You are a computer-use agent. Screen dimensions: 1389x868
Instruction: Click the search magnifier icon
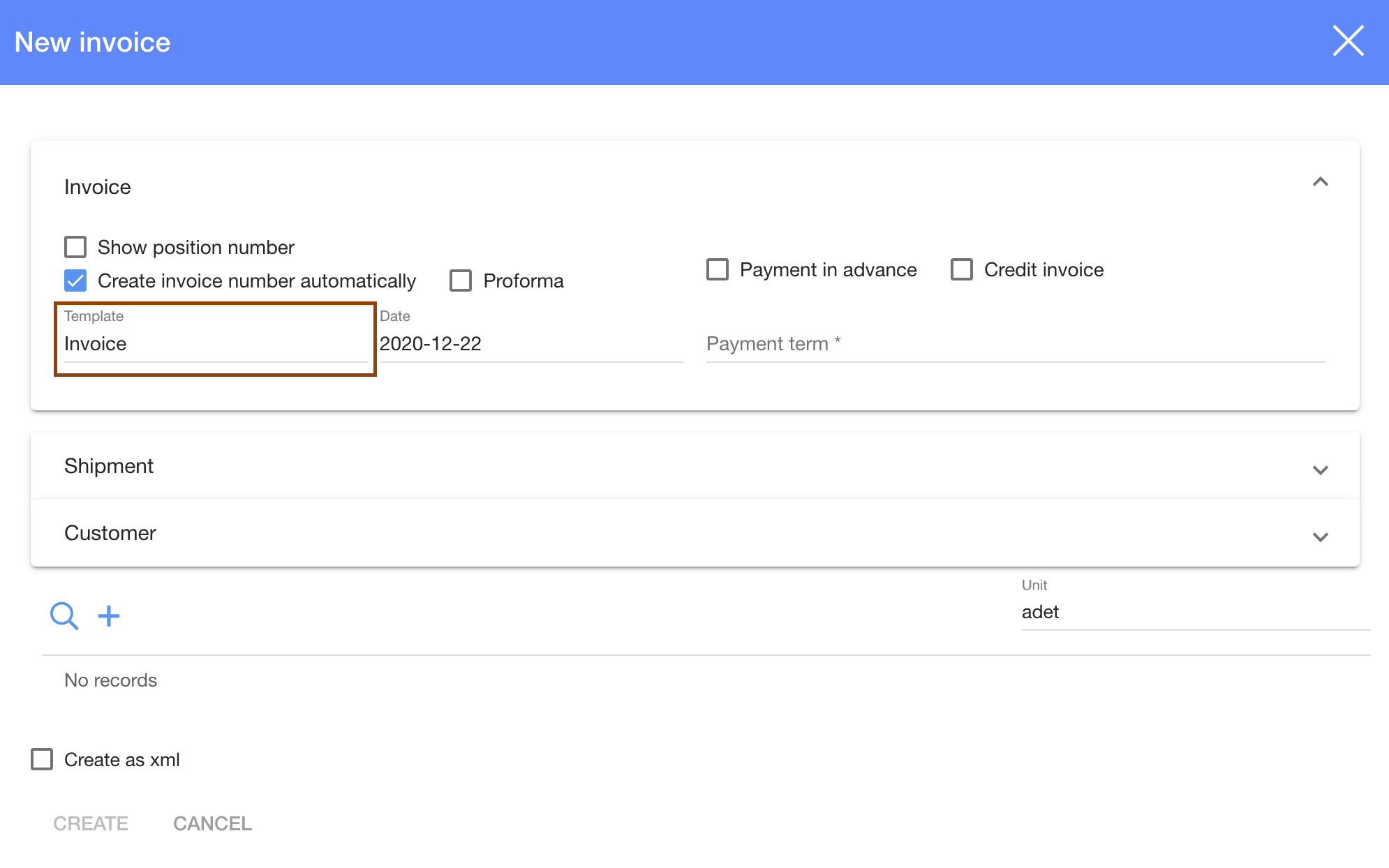tap(64, 615)
